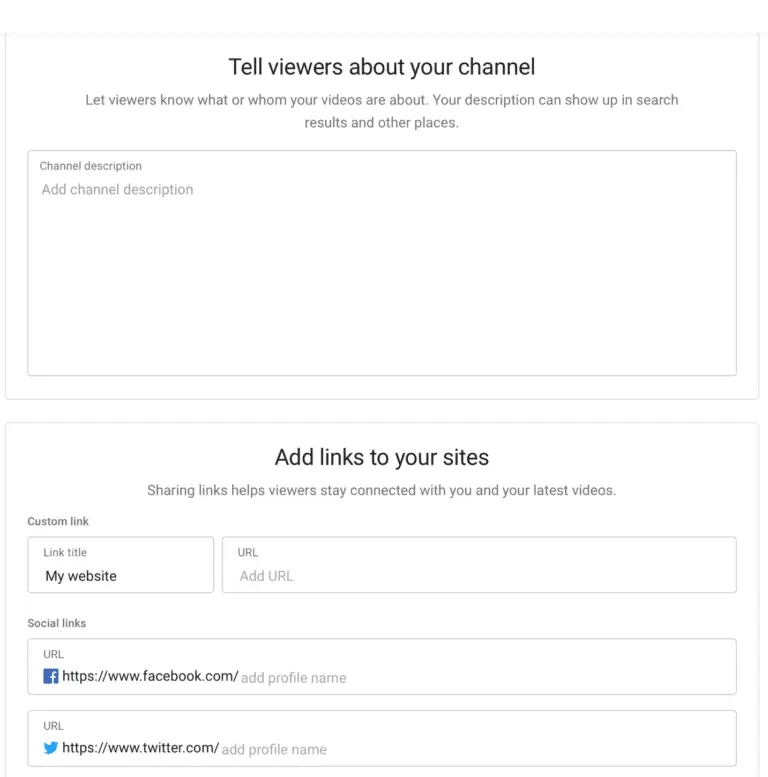Click the Facebook logo icon
This screenshot has width=768, height=777.
[x=51, y=676]
